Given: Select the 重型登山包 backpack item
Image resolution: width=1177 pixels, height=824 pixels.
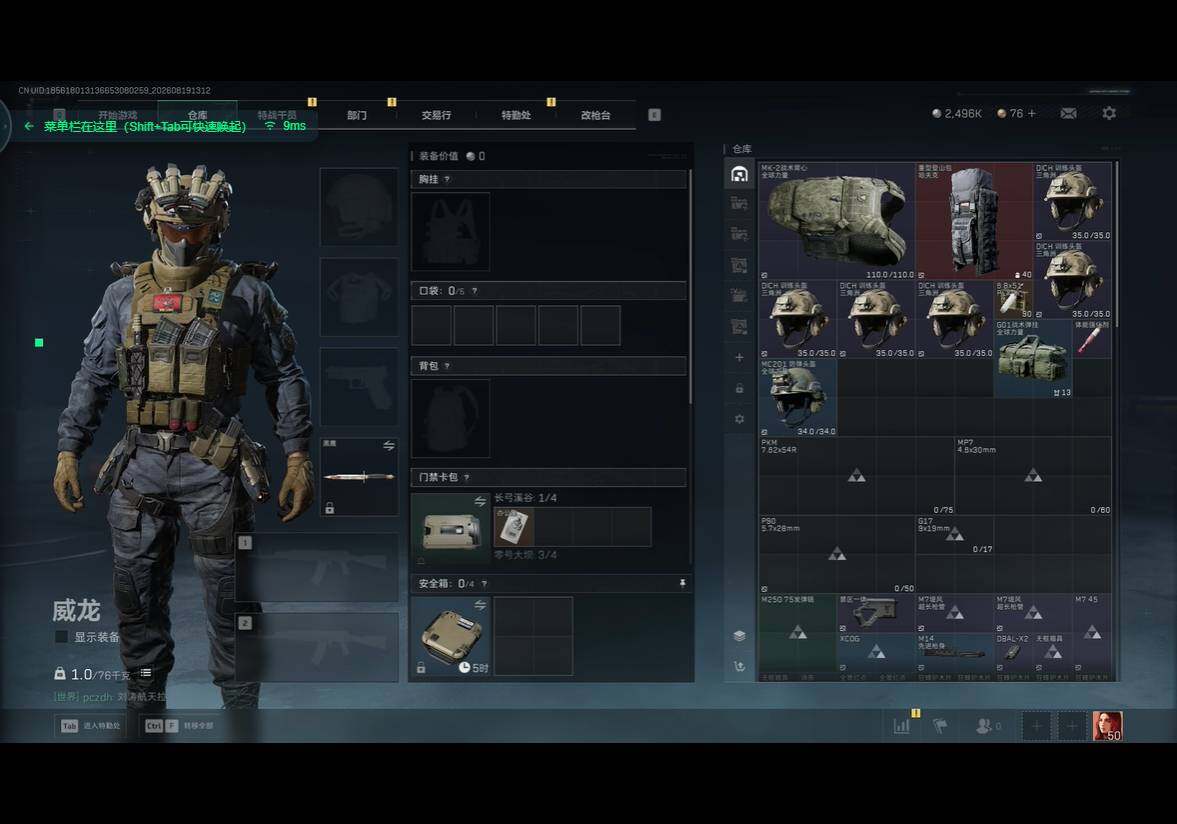Looking at the screenshot, I should tap(975, 221).
